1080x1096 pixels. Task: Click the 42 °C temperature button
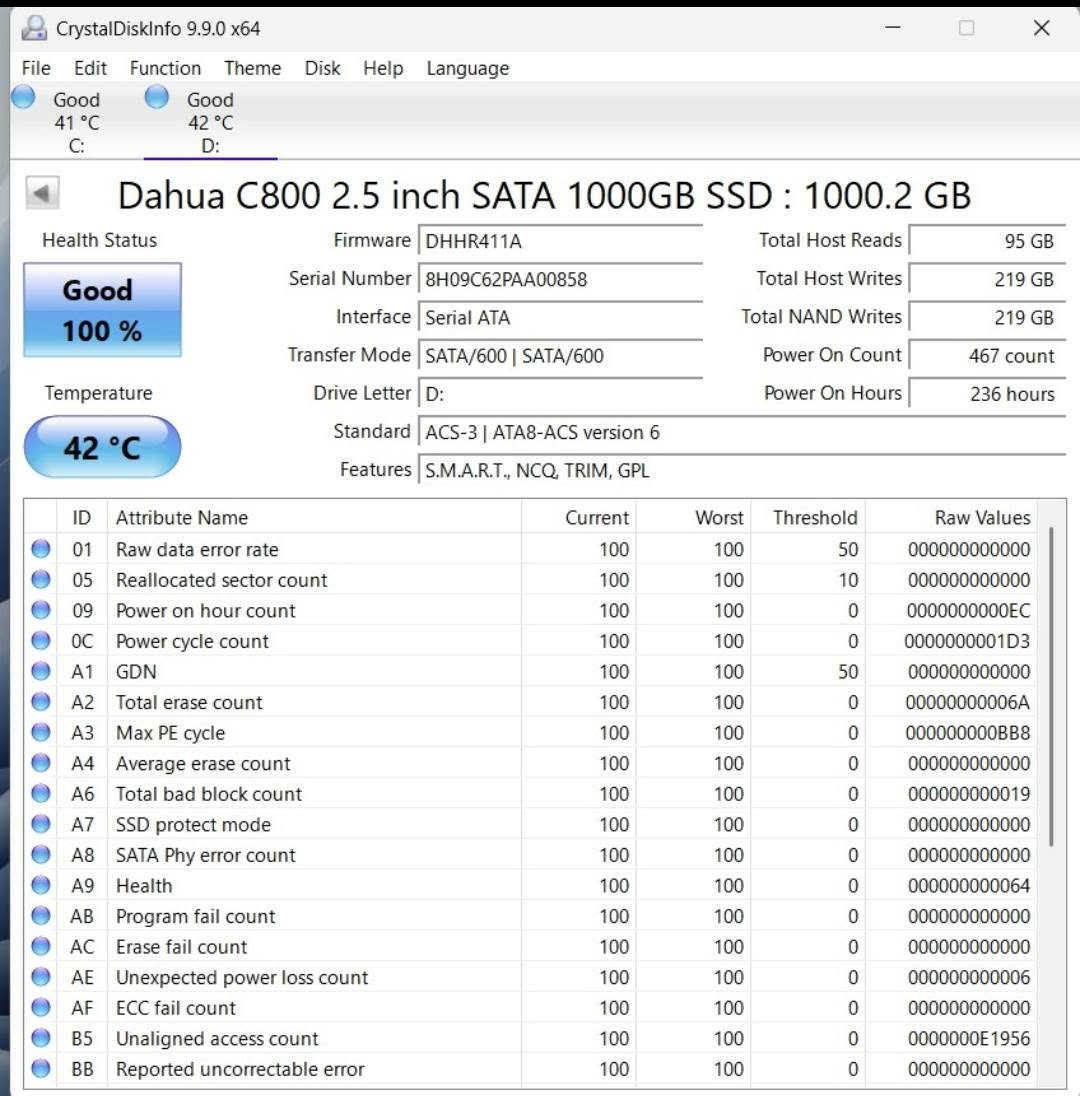pos(103,447)
